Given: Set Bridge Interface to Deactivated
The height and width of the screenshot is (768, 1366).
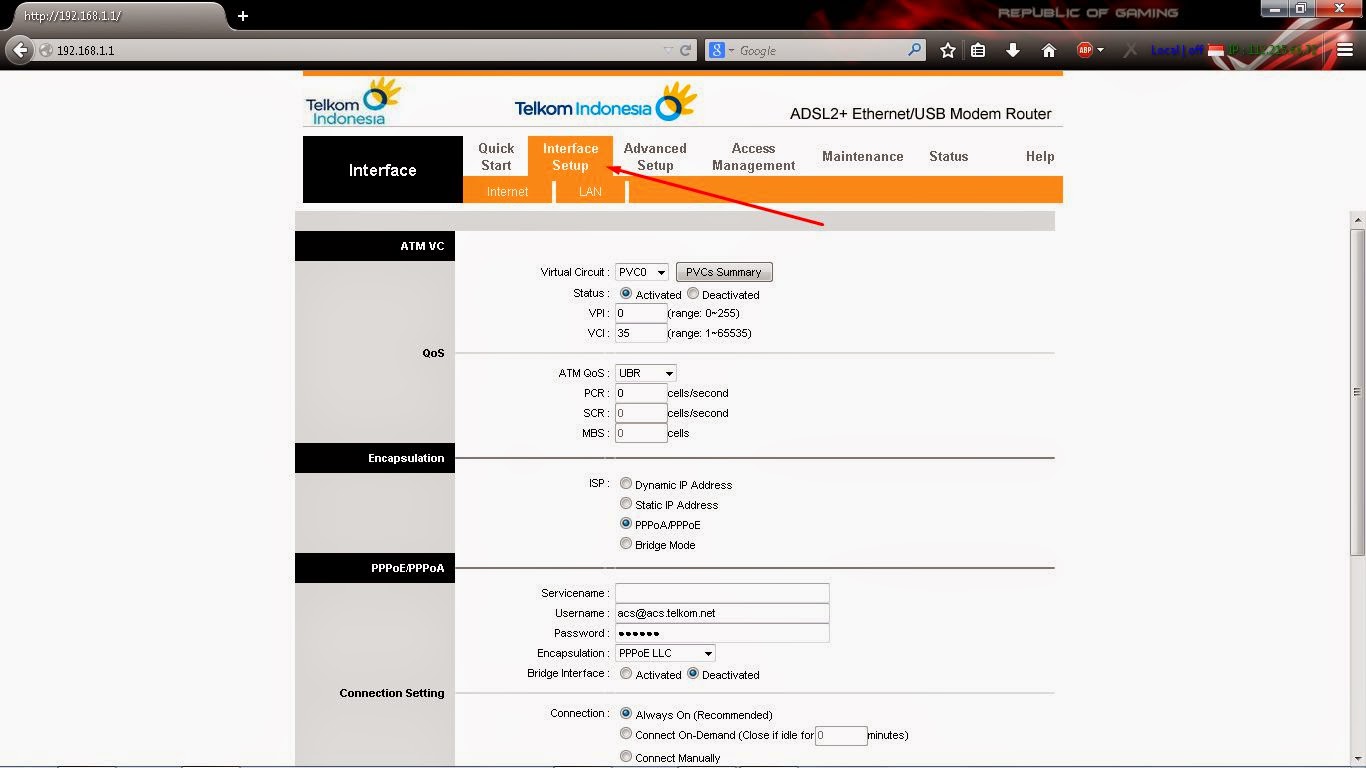Looking at the screenshot, I should pos(693,674).
